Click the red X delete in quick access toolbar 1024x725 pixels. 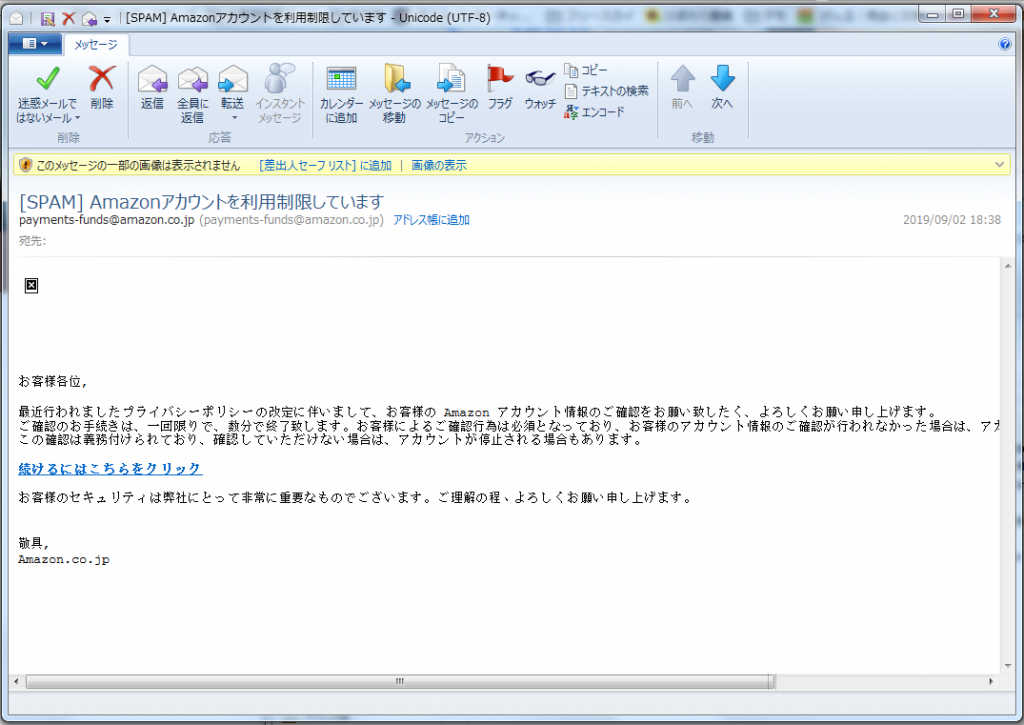tap(69, 18)
